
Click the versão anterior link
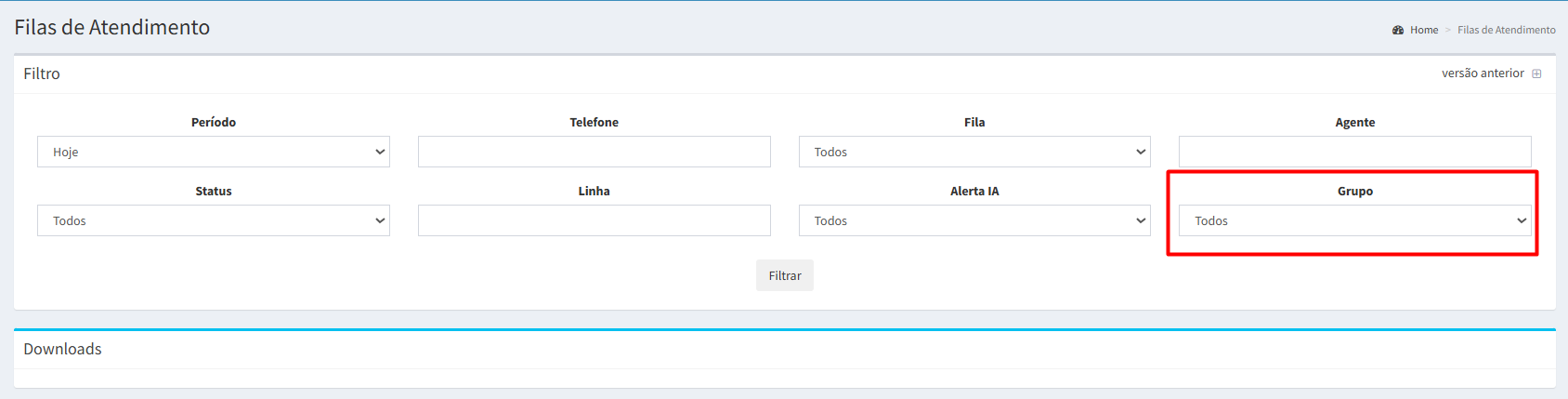pos(1483,73)
